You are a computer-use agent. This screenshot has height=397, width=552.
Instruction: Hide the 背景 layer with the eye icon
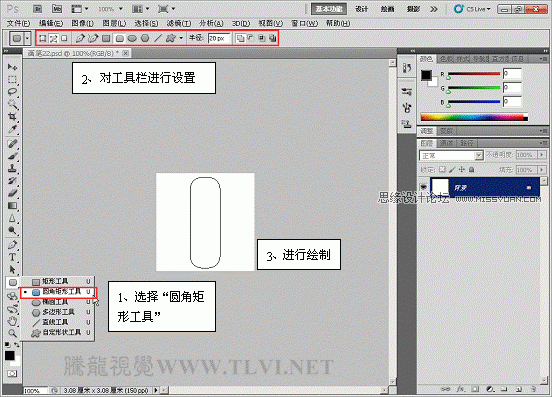(424, 187)
